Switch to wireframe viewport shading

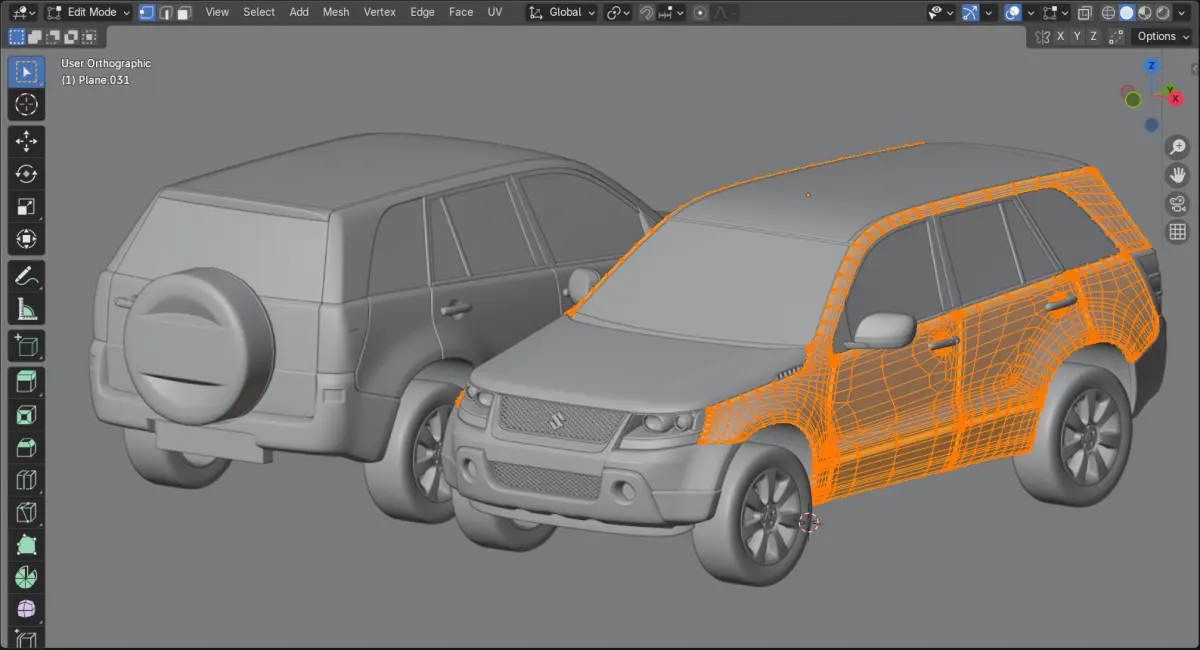pyautogui.click(x=1108, y=12)
